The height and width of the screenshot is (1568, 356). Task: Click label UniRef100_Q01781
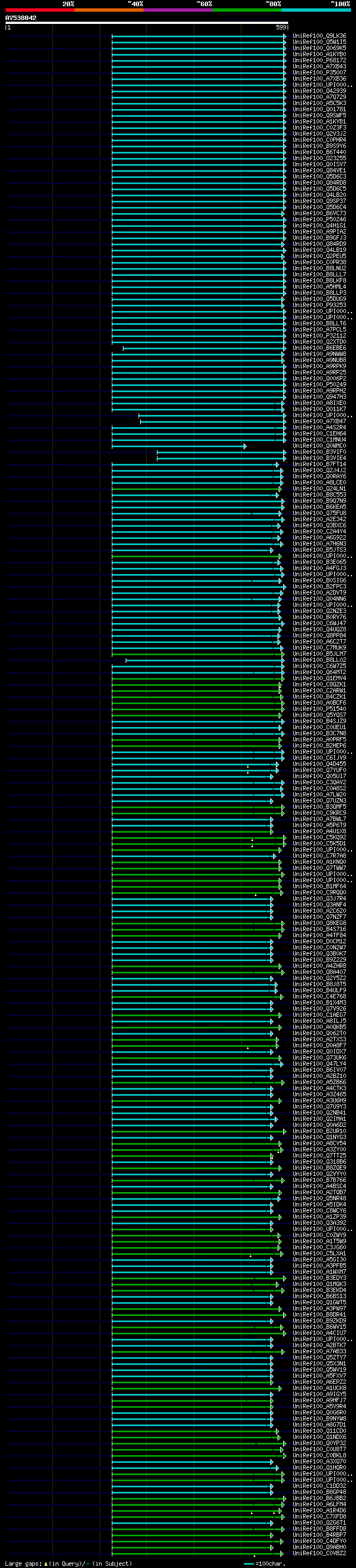(319, 110)
